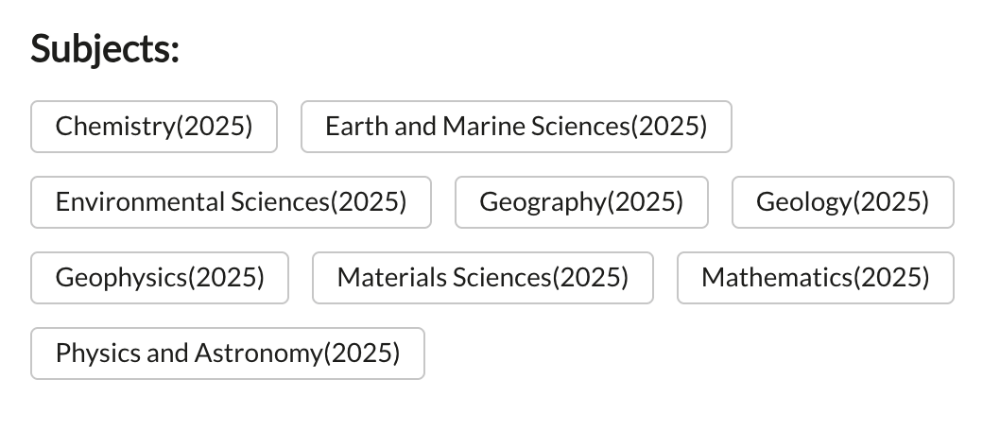The image size is (1000, 444).
Task: Open the Geography subject link
Action: tap(581, 202)
